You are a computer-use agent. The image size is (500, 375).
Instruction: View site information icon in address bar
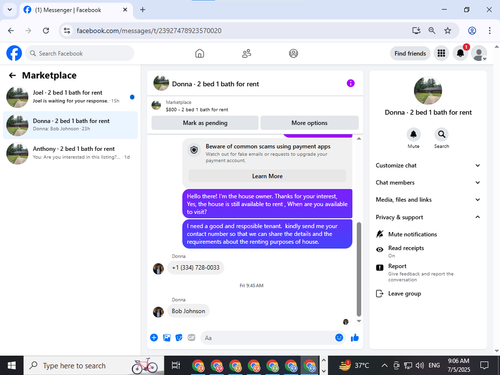pyautogui.click(x=67, y=31)
